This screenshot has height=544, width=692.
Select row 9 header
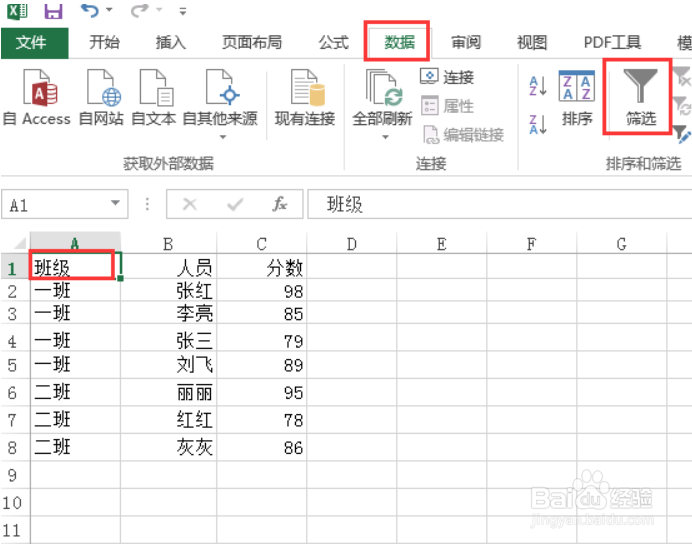click(x=13, y=475)
